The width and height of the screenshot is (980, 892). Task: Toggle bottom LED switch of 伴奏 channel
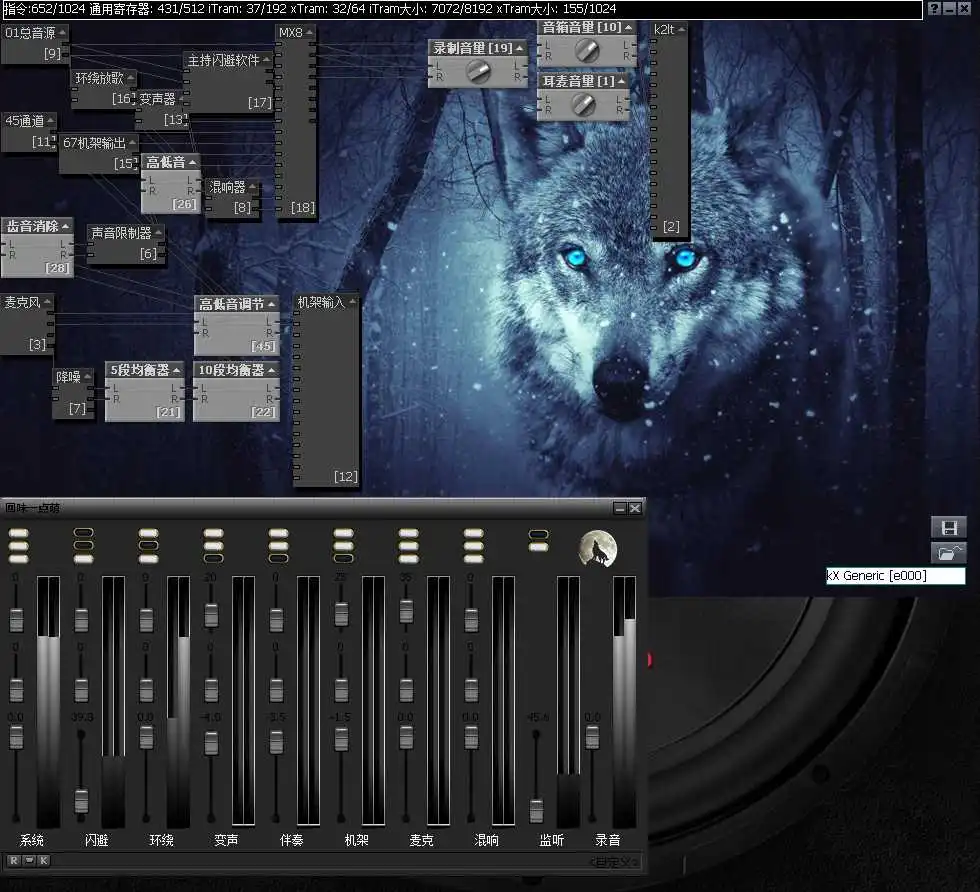[278, 558]
